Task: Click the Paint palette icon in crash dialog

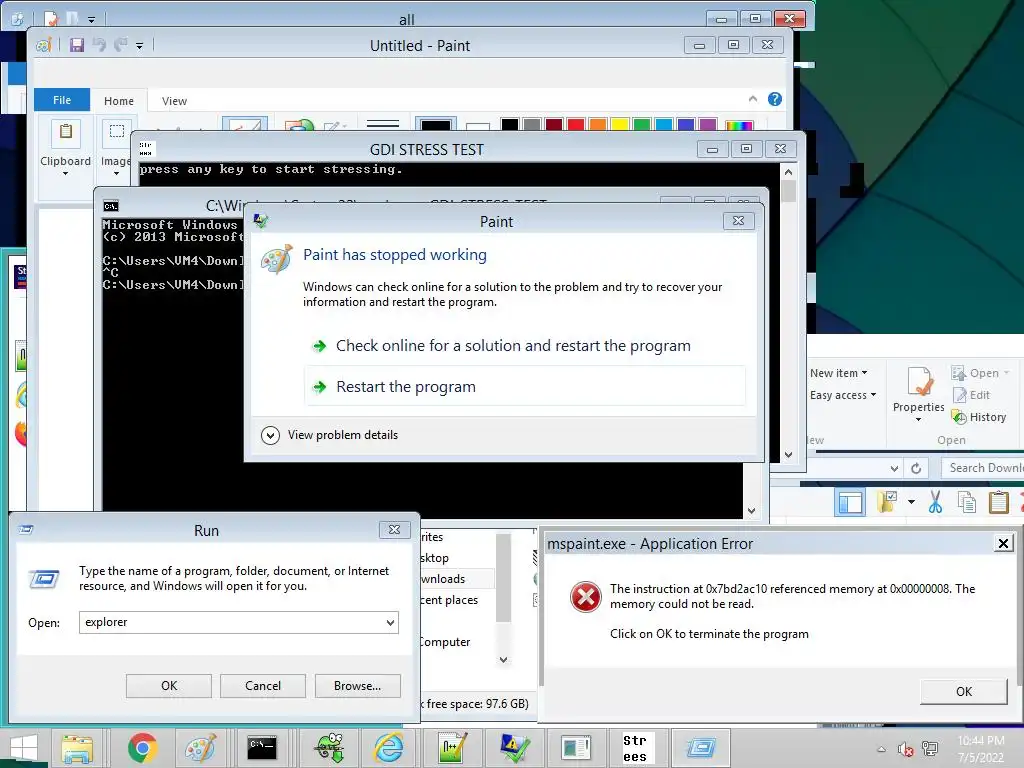Action: [276, 259]
